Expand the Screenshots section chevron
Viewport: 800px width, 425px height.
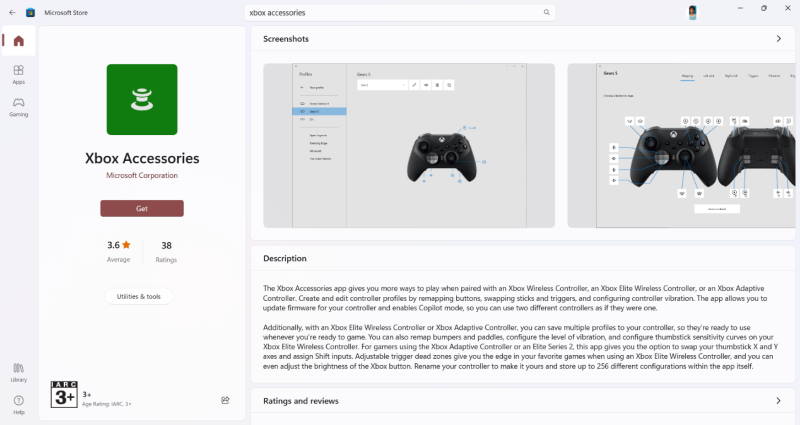[779, 39]
